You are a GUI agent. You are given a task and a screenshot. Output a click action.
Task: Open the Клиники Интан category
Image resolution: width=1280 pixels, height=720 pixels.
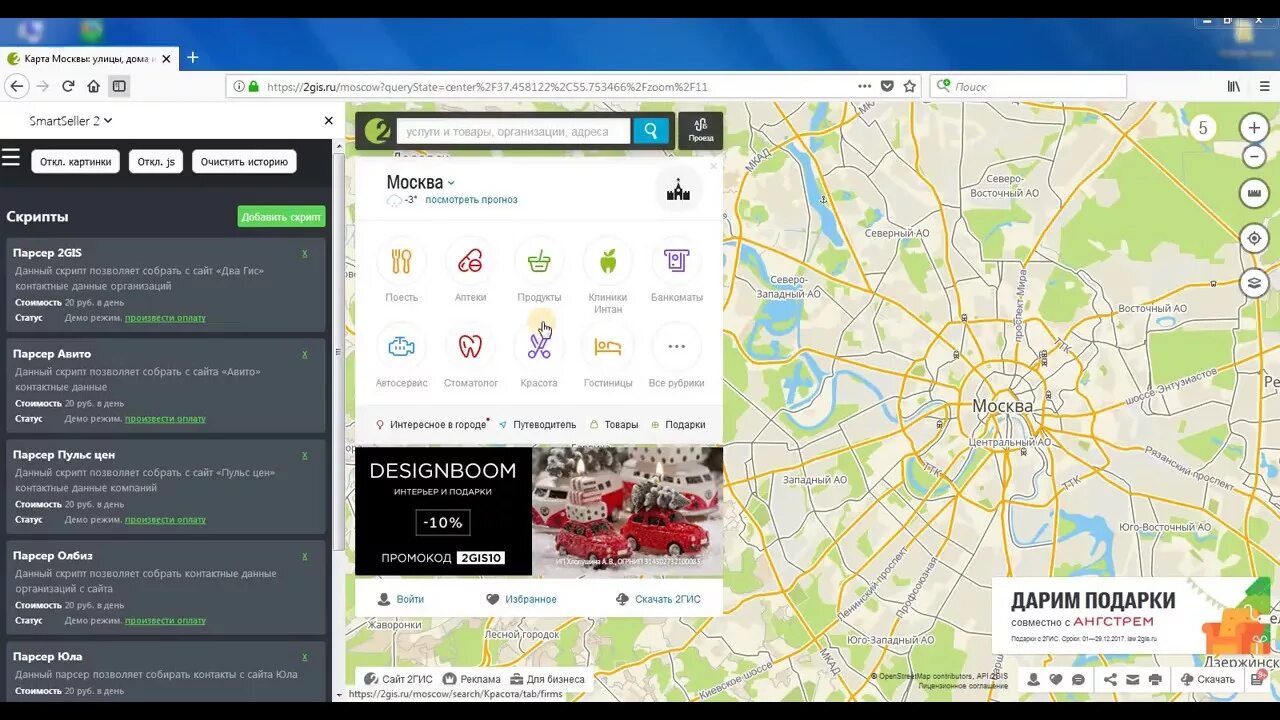(608, 275)
